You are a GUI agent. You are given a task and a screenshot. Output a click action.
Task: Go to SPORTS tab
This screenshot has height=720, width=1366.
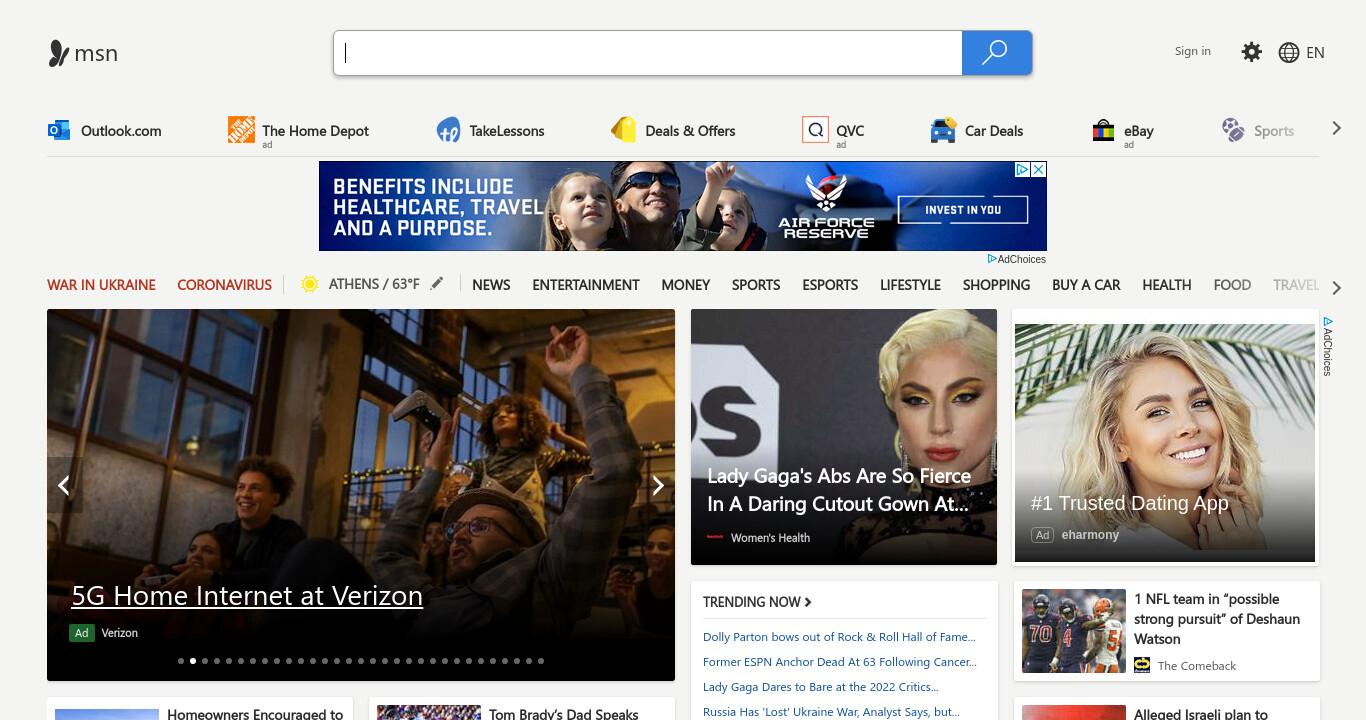click(x=756, y=285)
